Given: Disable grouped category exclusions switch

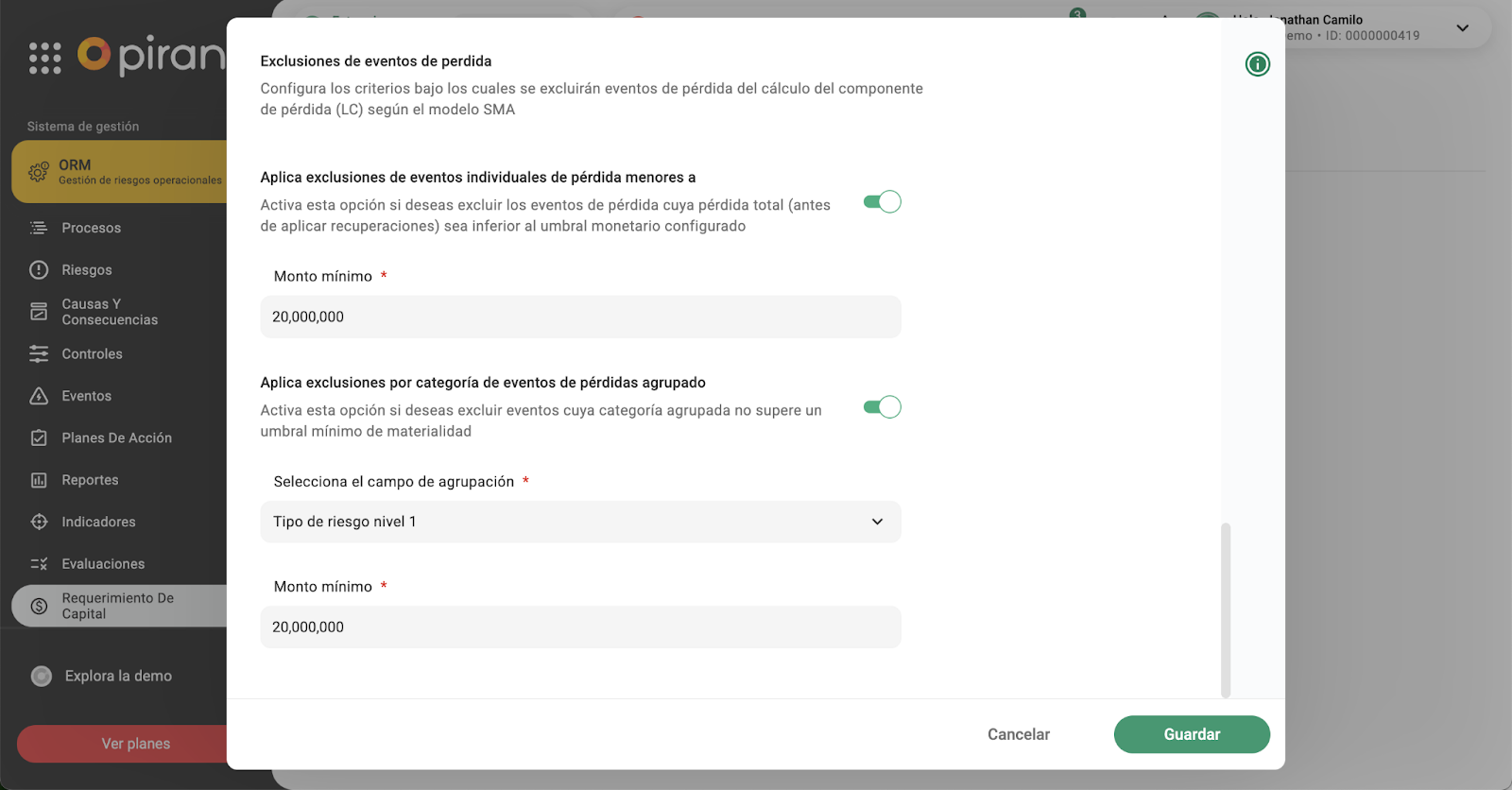Looking at the screenshot, I should click(x=882, y=407).
